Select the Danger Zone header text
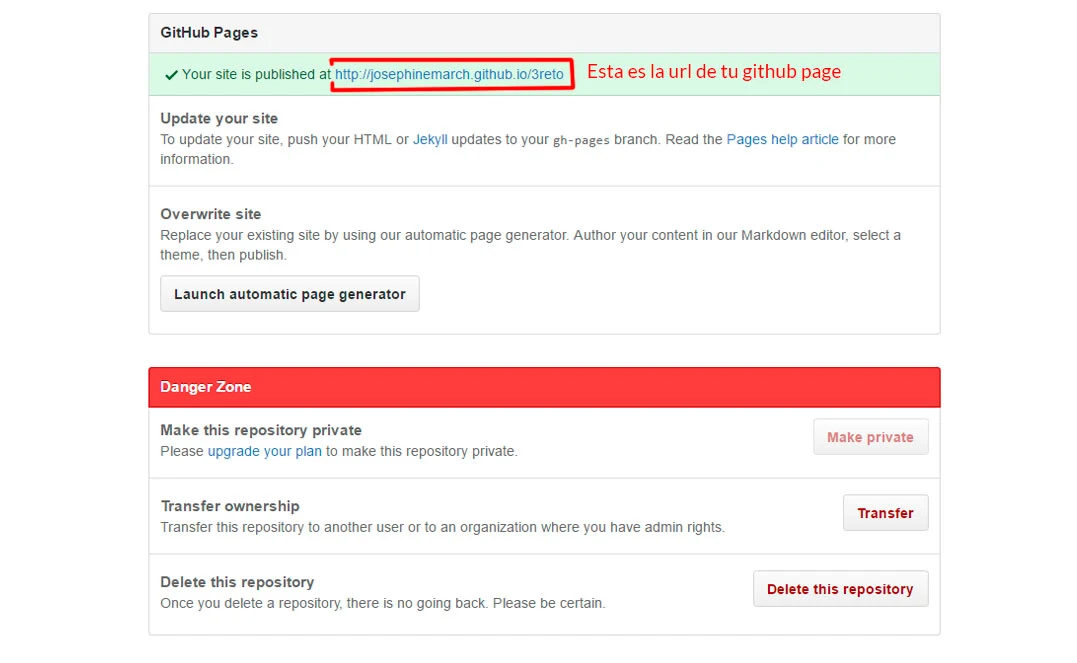The width and height of the screenshot is (1077, 663). (205, 387)
